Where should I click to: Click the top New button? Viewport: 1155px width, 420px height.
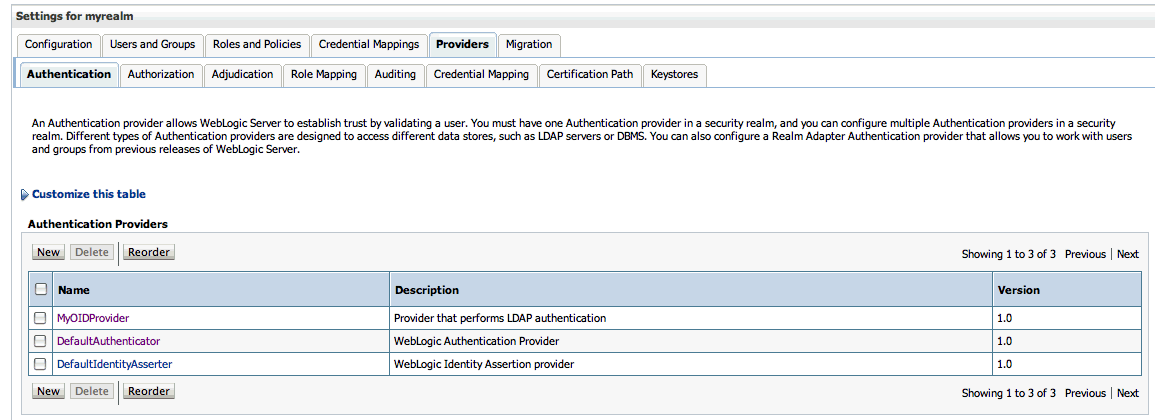(x=48, y=253)
